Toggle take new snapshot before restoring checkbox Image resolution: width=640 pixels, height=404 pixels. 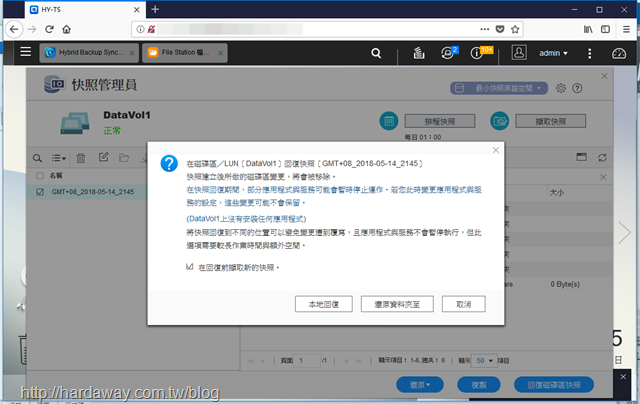point(189,267)
